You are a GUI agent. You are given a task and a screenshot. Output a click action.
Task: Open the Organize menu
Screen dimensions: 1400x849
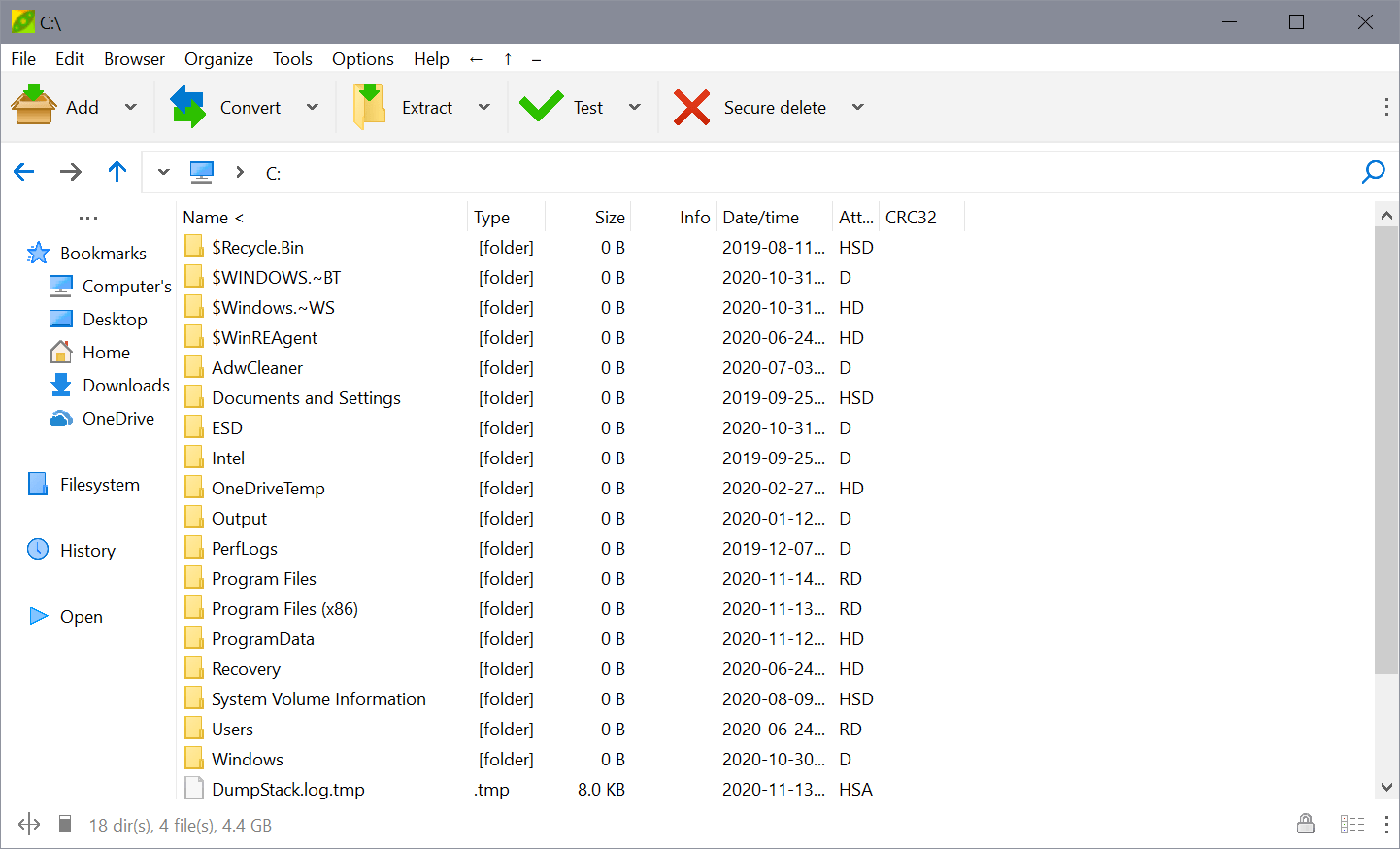(219, 59)
